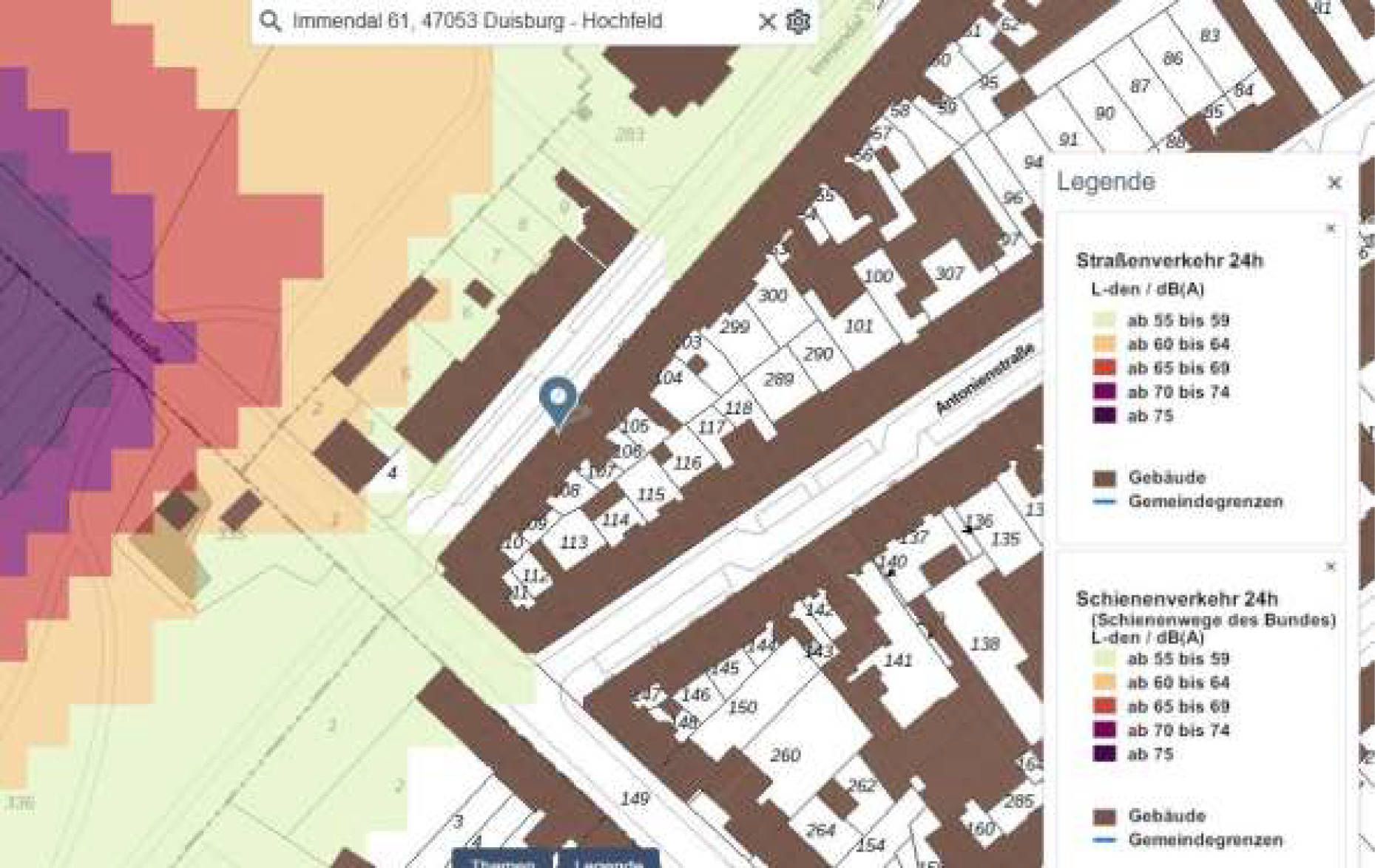
Task: Select parcel number 91 on the map
Action: (x=1068, y=140)
